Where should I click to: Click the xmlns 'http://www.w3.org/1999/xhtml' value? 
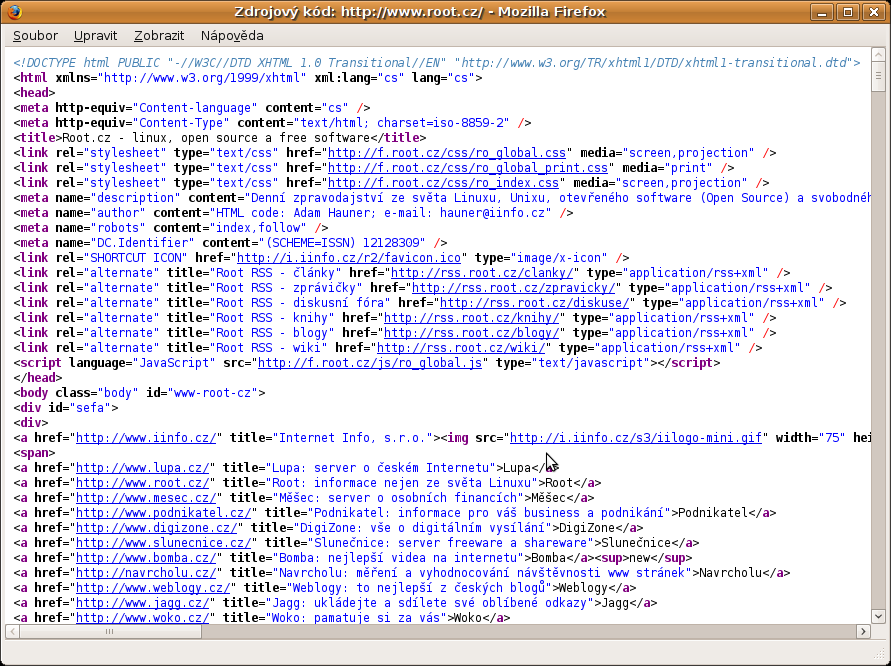[202, 77]
